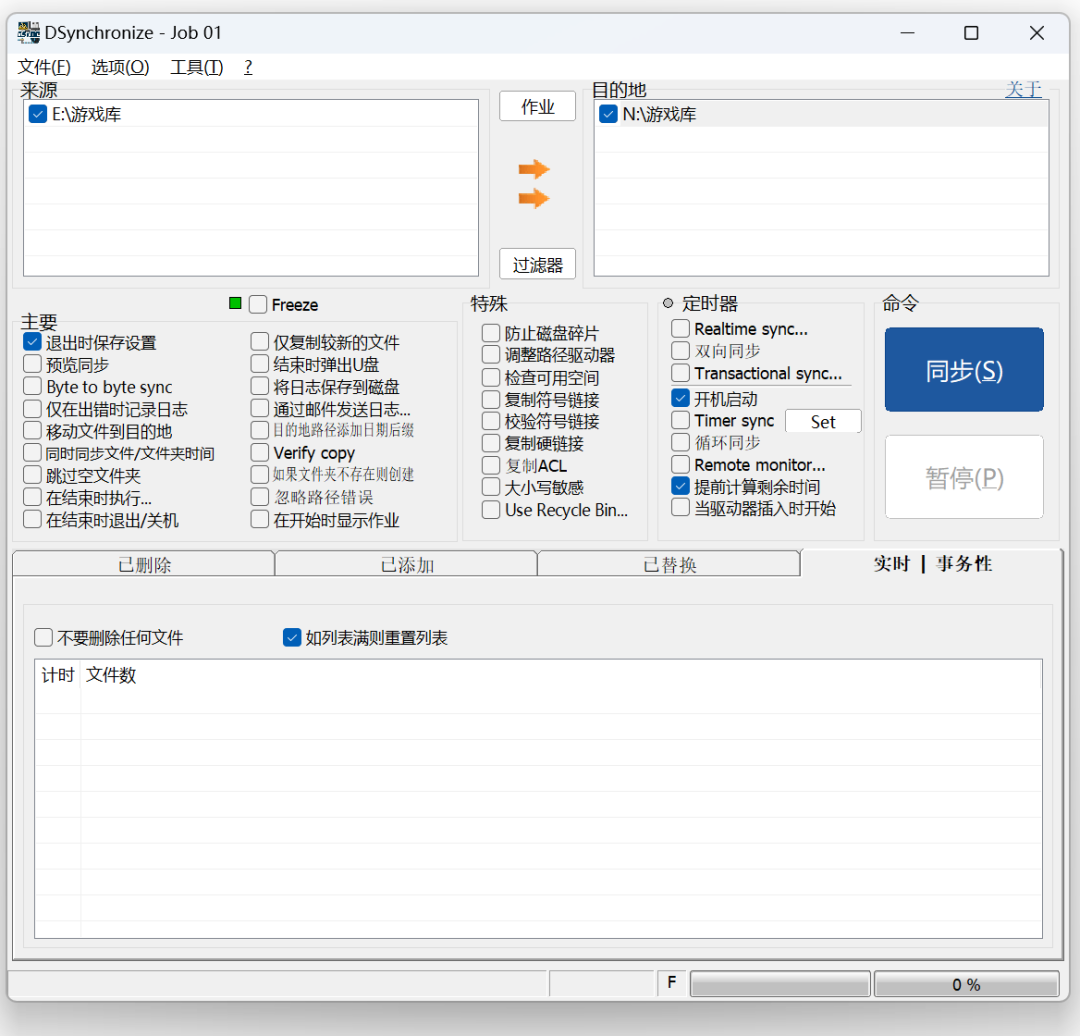Image resolution: width=1080 pixels, height=1036 pixels.
Task: Enable Transactional sync... checkbox
Action: tap(681, 373)
